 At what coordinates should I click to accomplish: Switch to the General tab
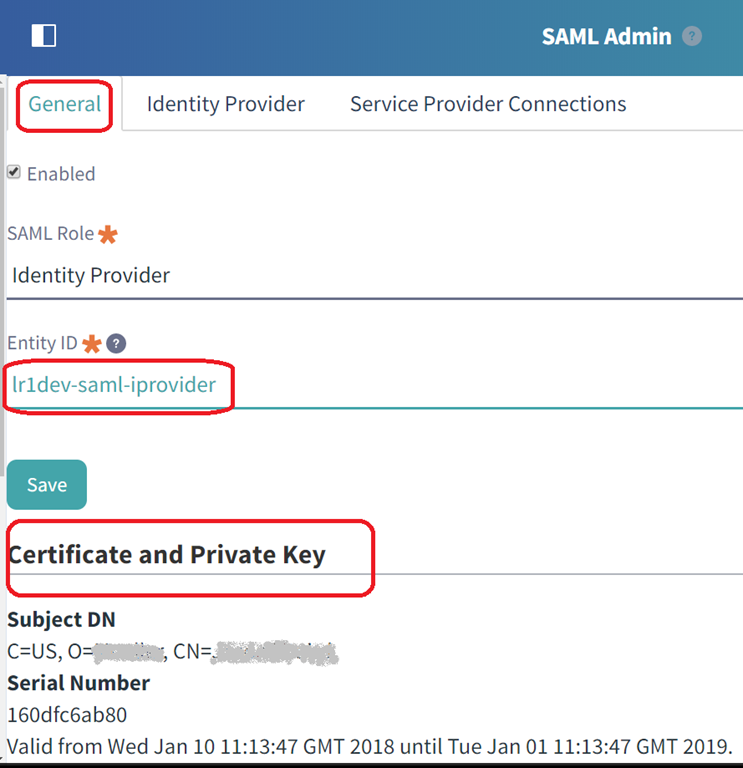tap(65, 104)
